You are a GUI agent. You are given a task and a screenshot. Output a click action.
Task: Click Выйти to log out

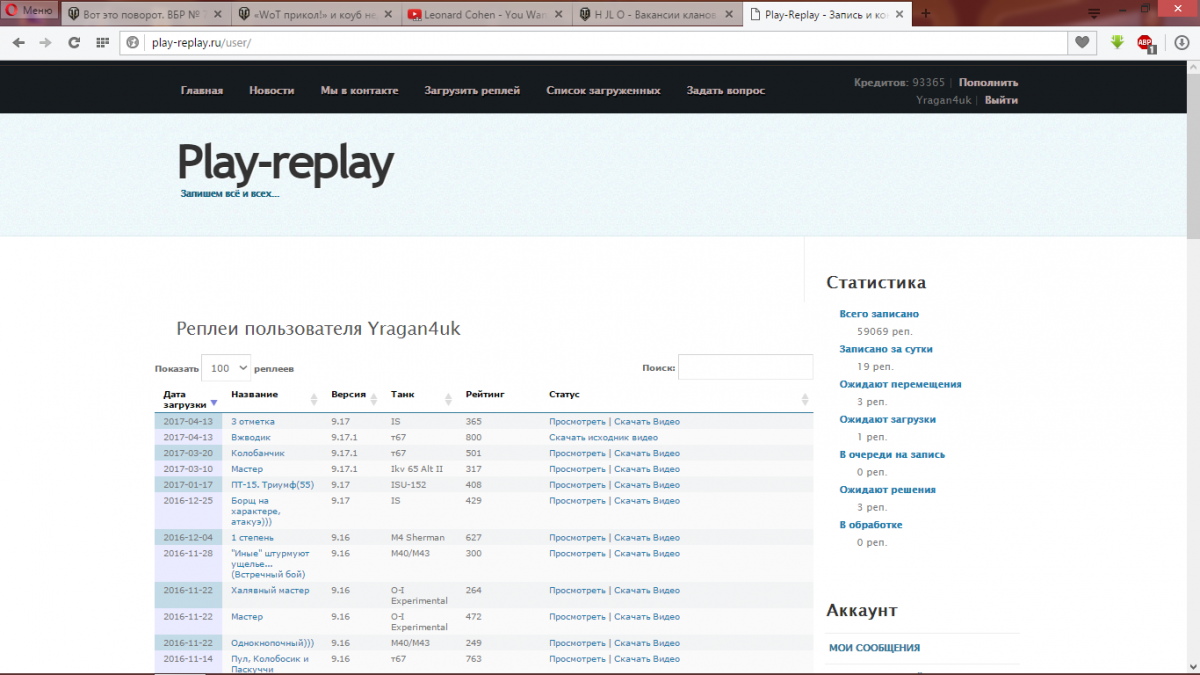point(1001,100)
